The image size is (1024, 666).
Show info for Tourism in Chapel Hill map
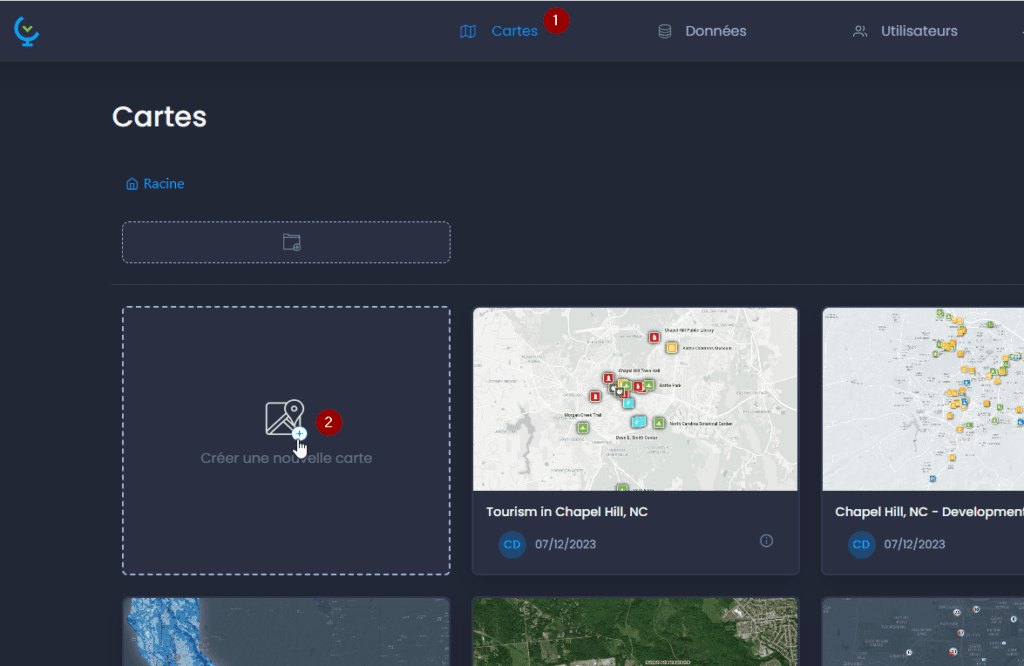tap(766, 541)
